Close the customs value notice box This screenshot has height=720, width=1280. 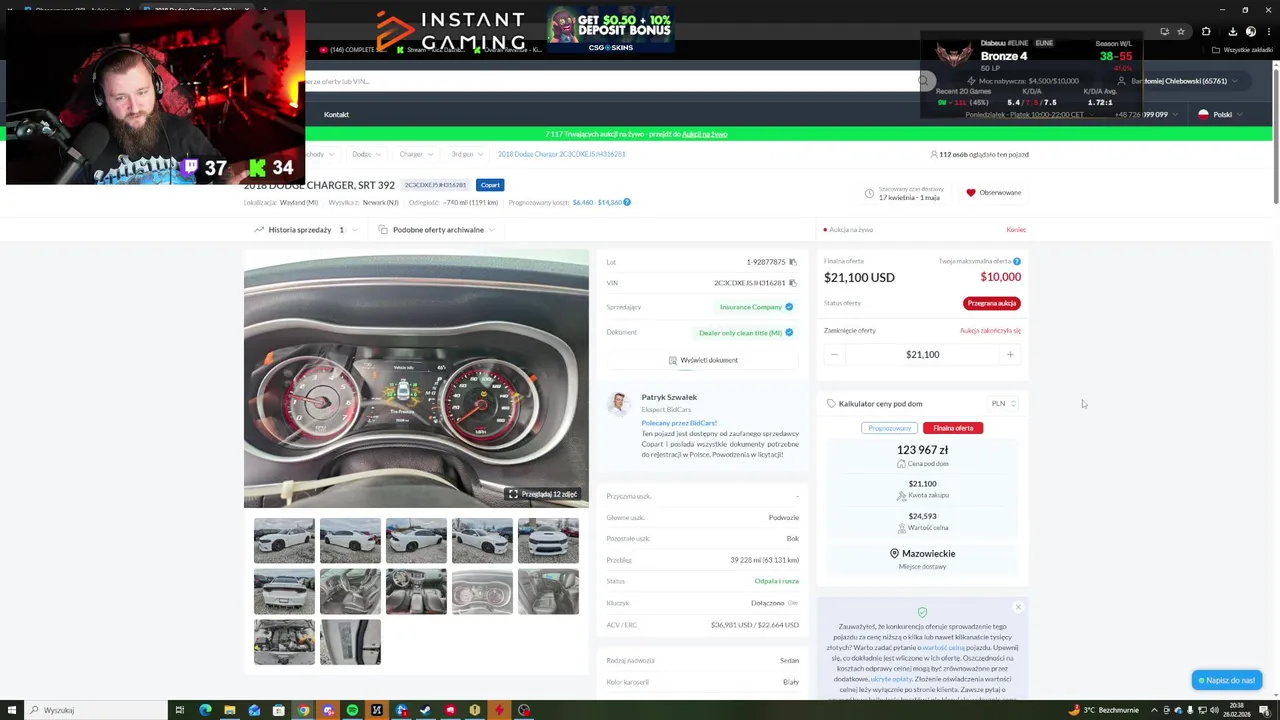[x=1018, y=607]
